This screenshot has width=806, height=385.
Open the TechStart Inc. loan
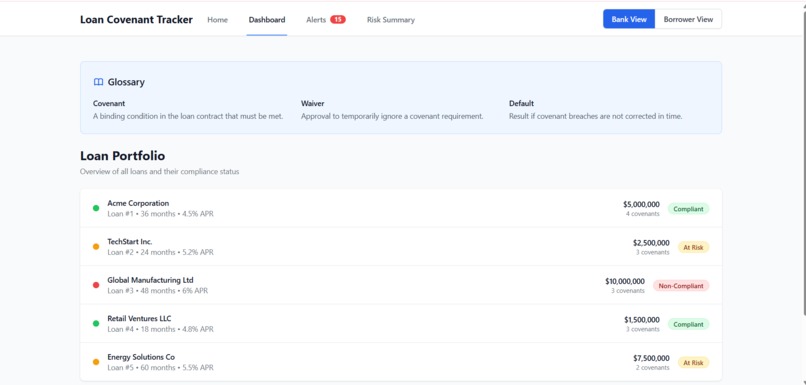401,247
